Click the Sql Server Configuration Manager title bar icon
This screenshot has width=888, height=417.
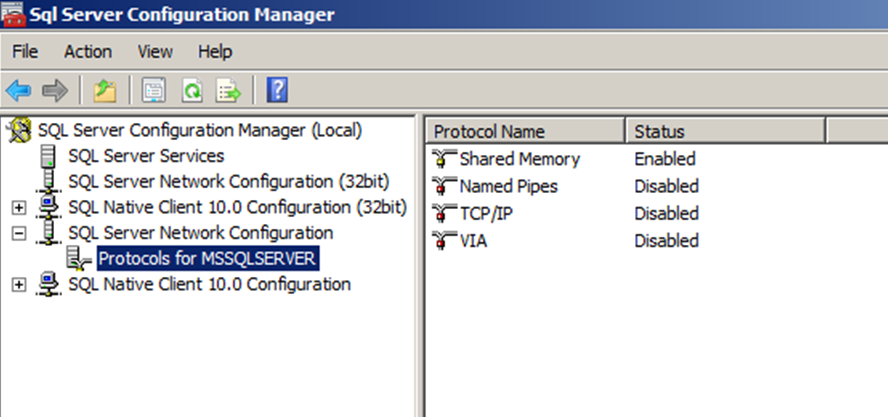[x=13, y=15]
